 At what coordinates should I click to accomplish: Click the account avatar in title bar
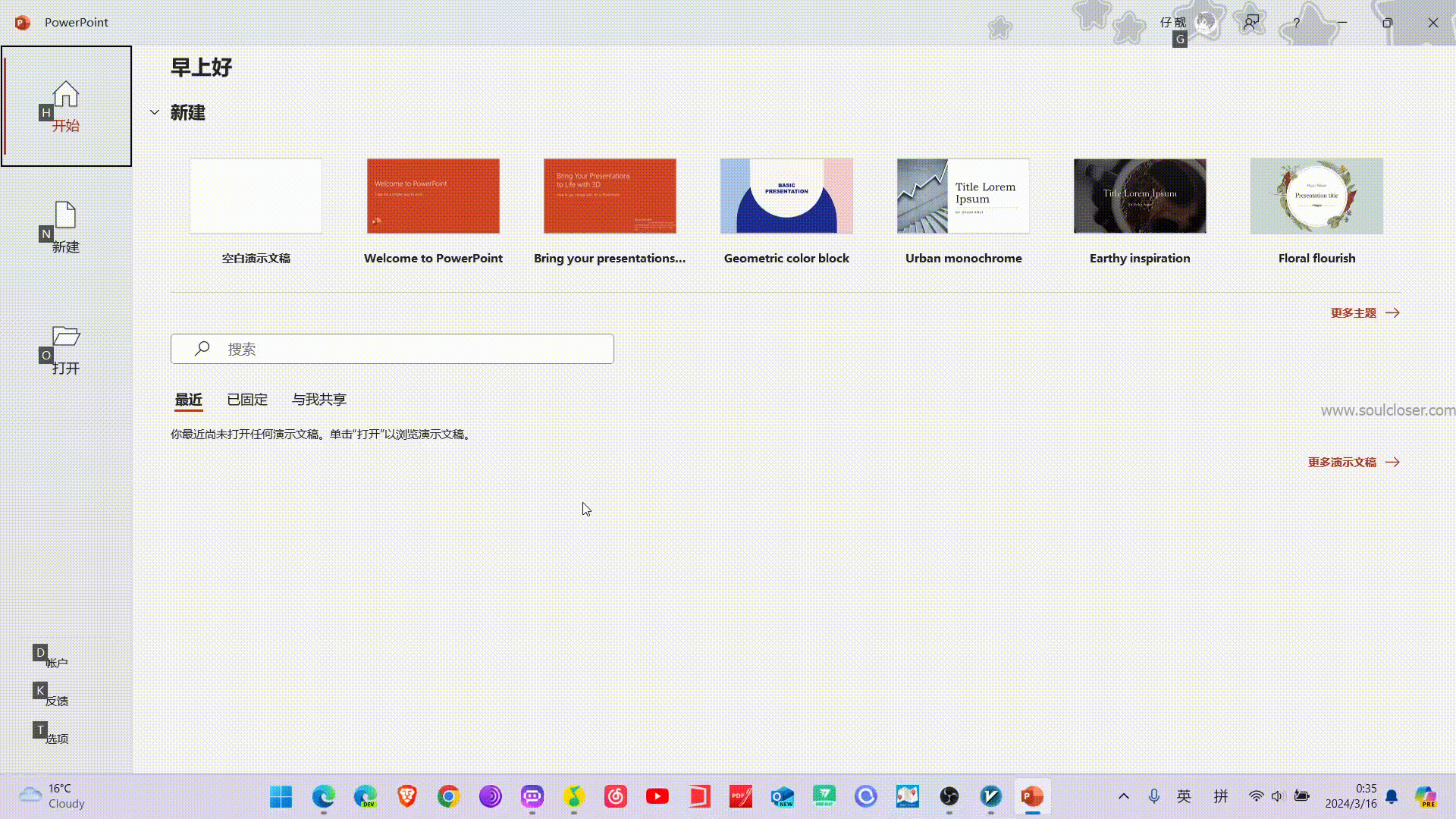coord(1206,23)
